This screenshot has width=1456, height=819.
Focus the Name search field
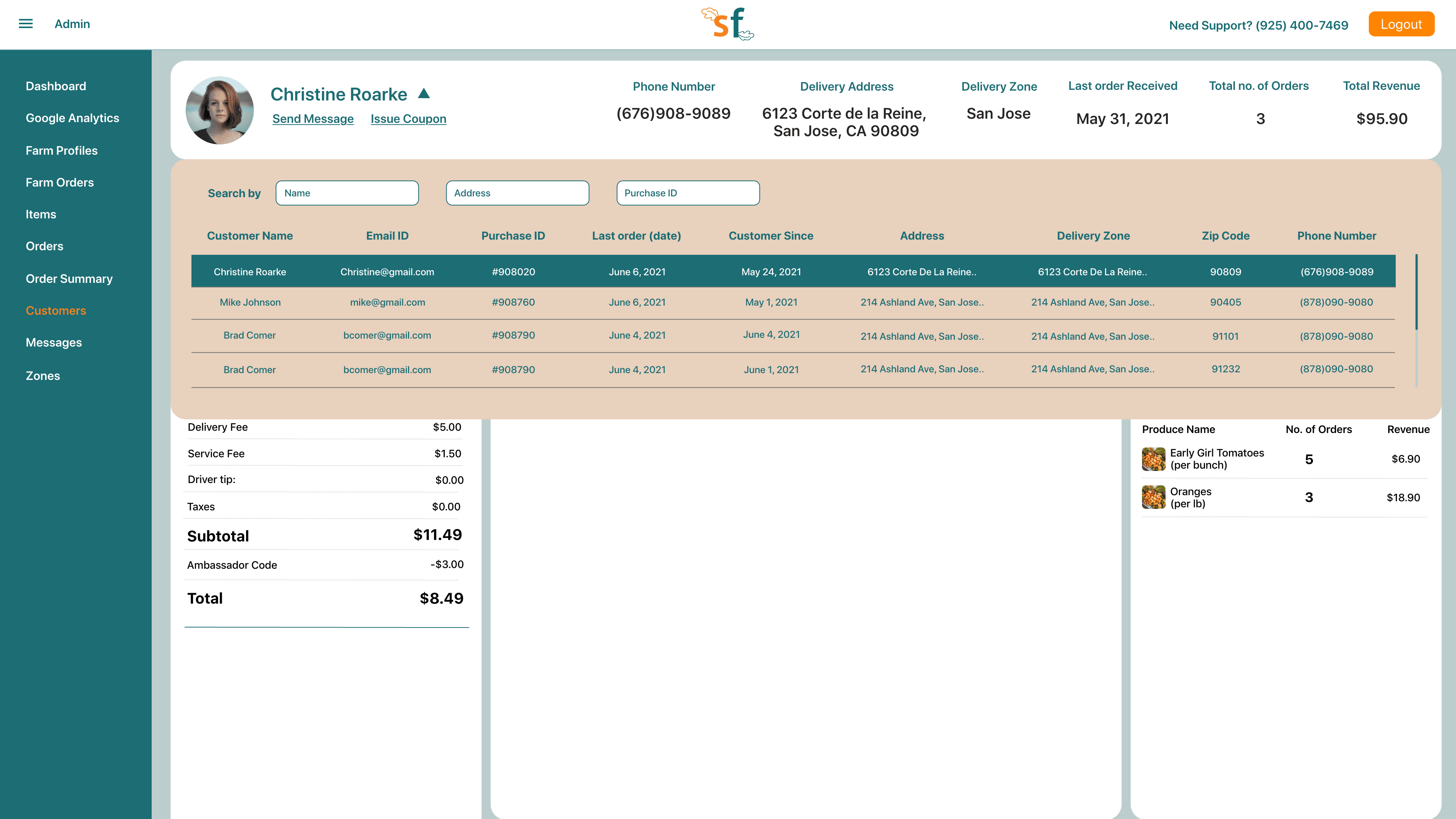pos(347,193)
